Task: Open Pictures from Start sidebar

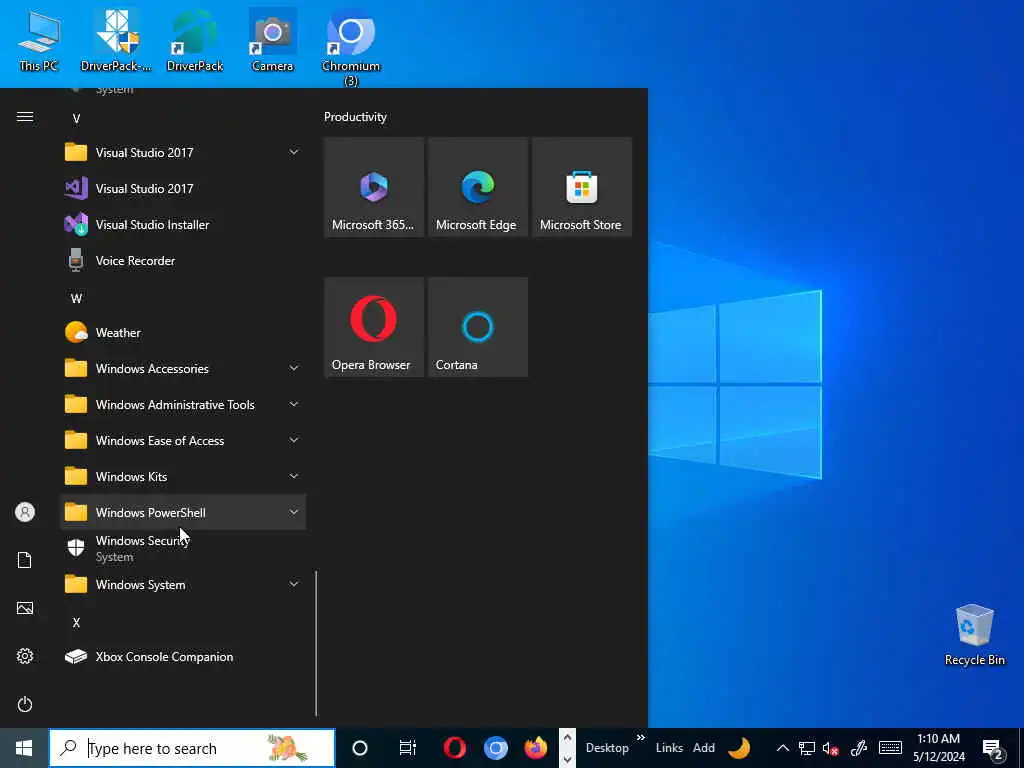Action: tap(25, 608)
